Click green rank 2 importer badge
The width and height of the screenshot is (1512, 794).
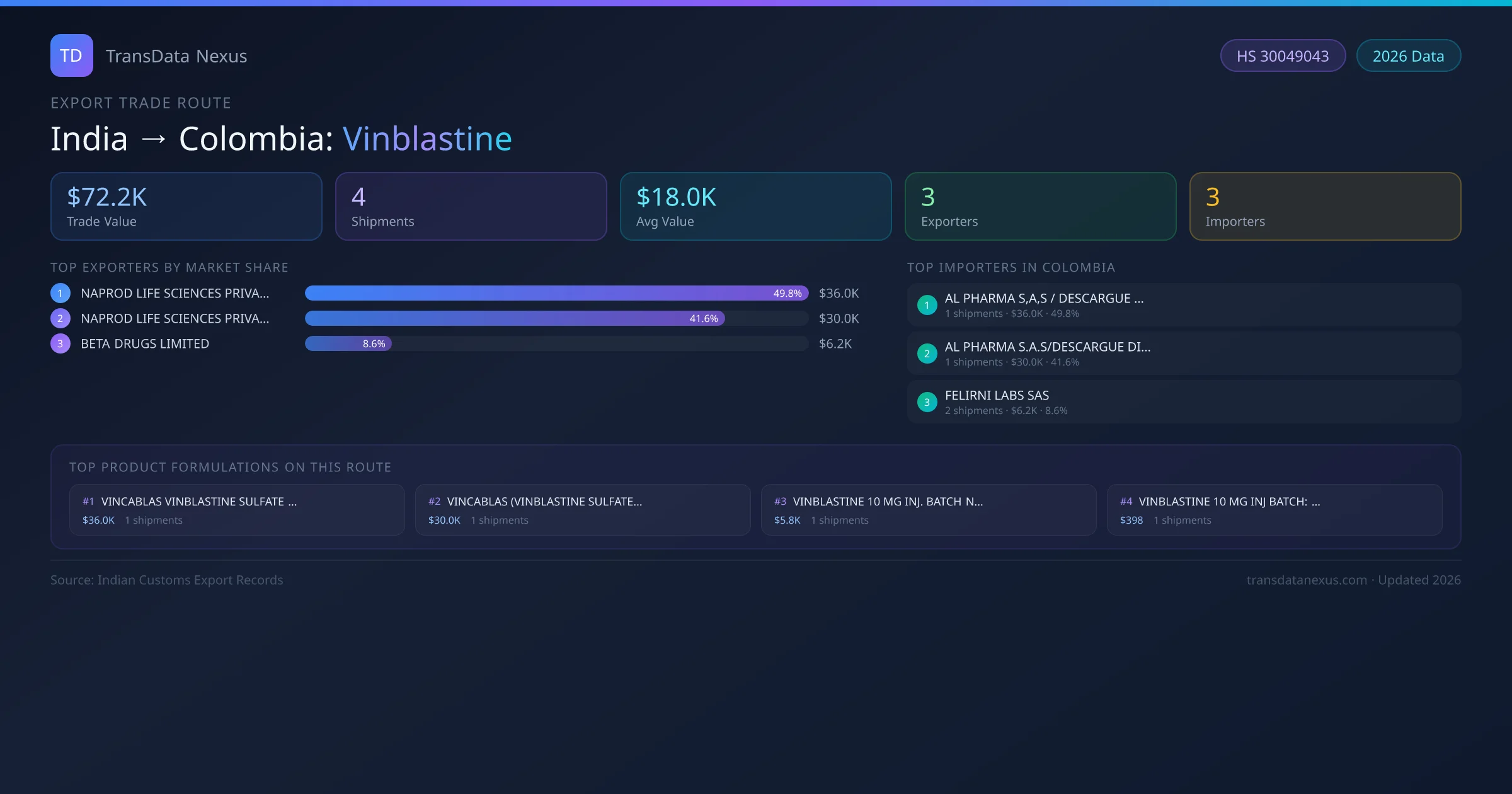927,354
